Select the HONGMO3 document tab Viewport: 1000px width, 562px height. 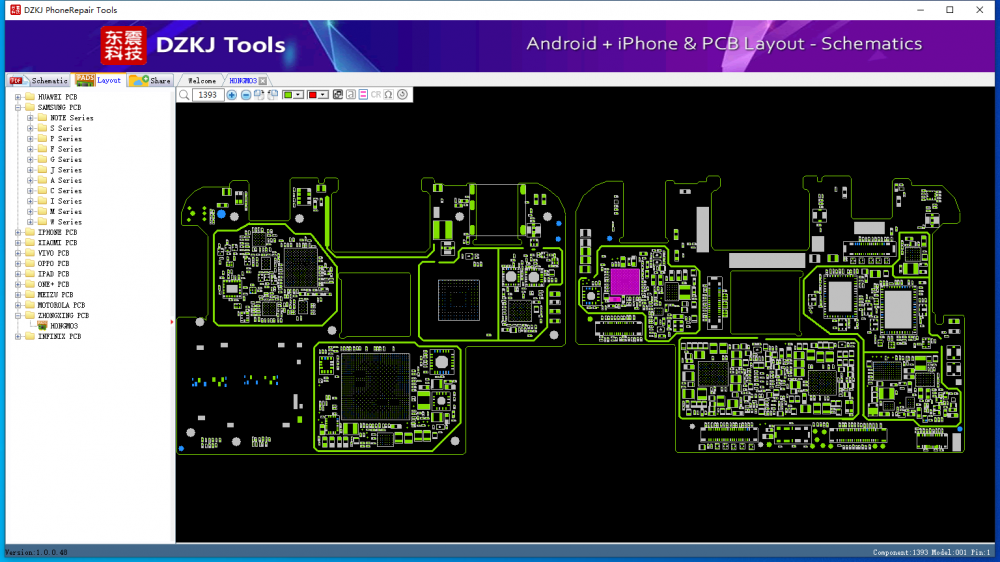(x=243, y=81)
